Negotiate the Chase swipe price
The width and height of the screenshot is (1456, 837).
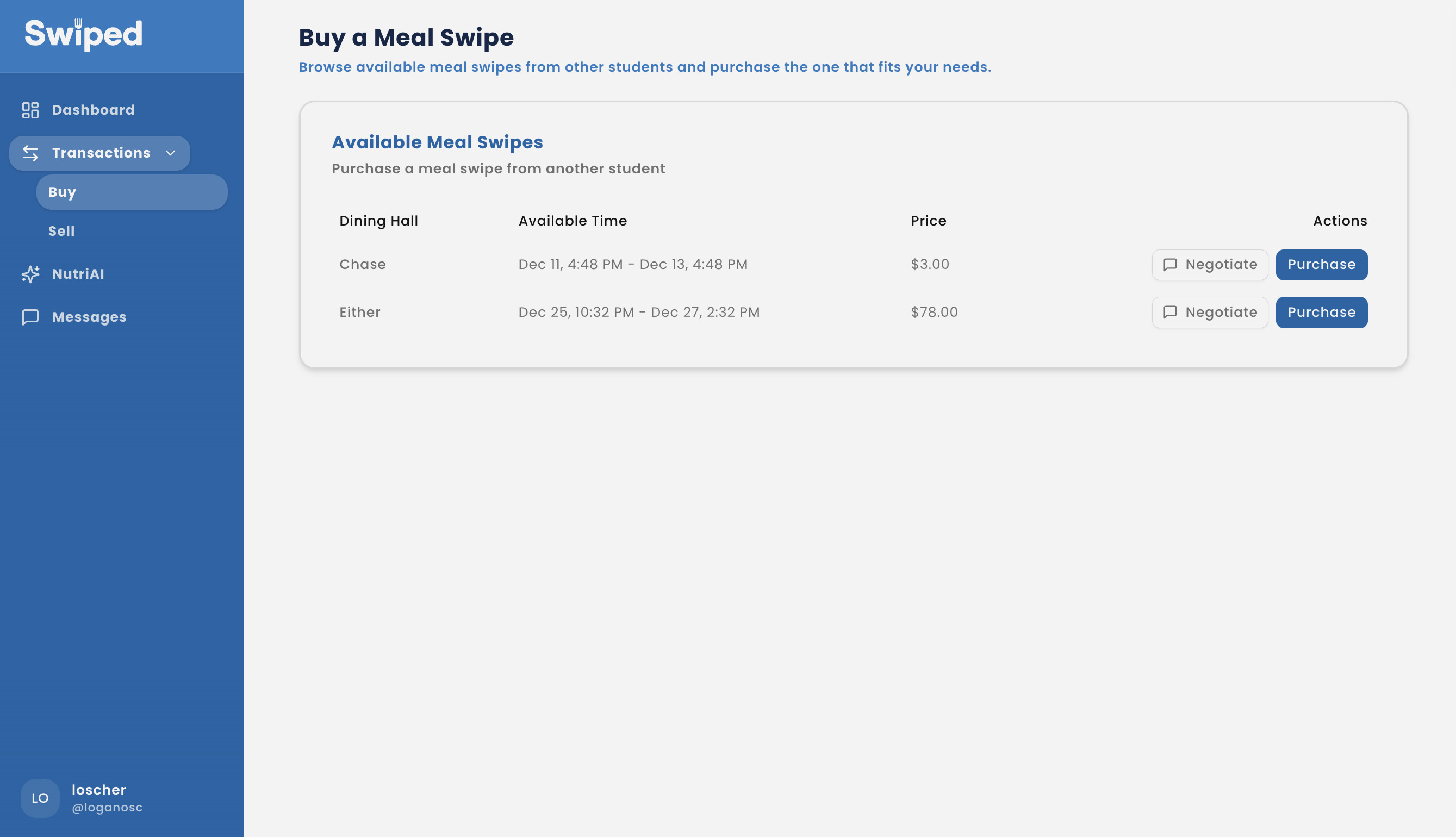tap(1210, 265)
